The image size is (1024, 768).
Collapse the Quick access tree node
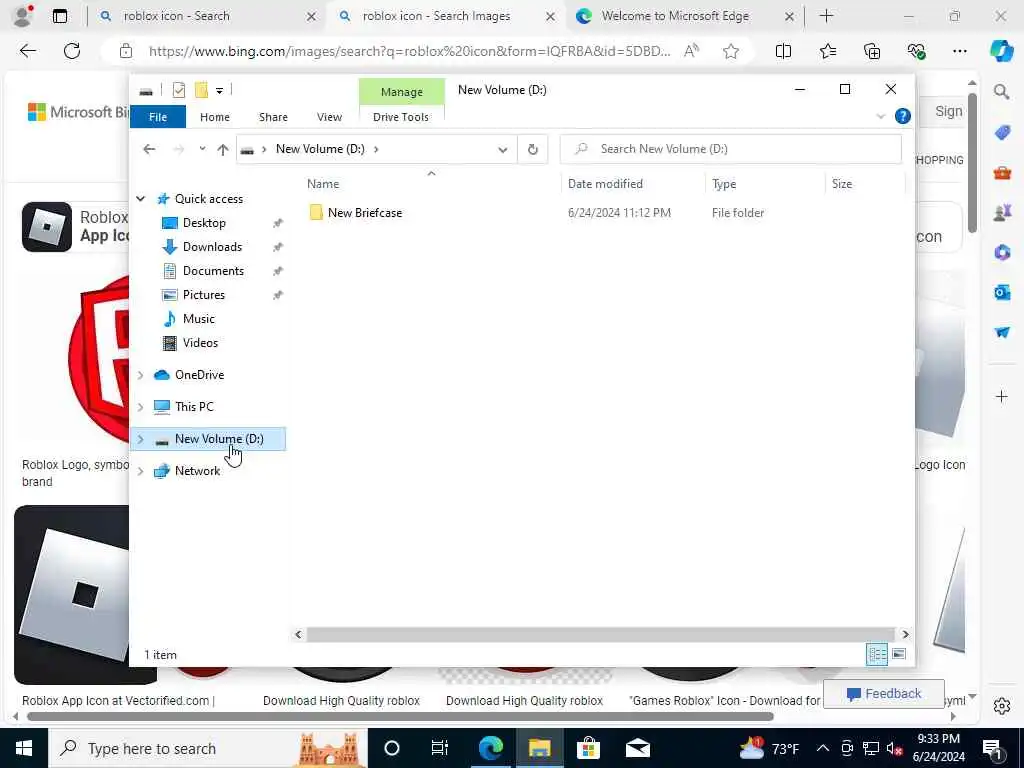(140, 199)
